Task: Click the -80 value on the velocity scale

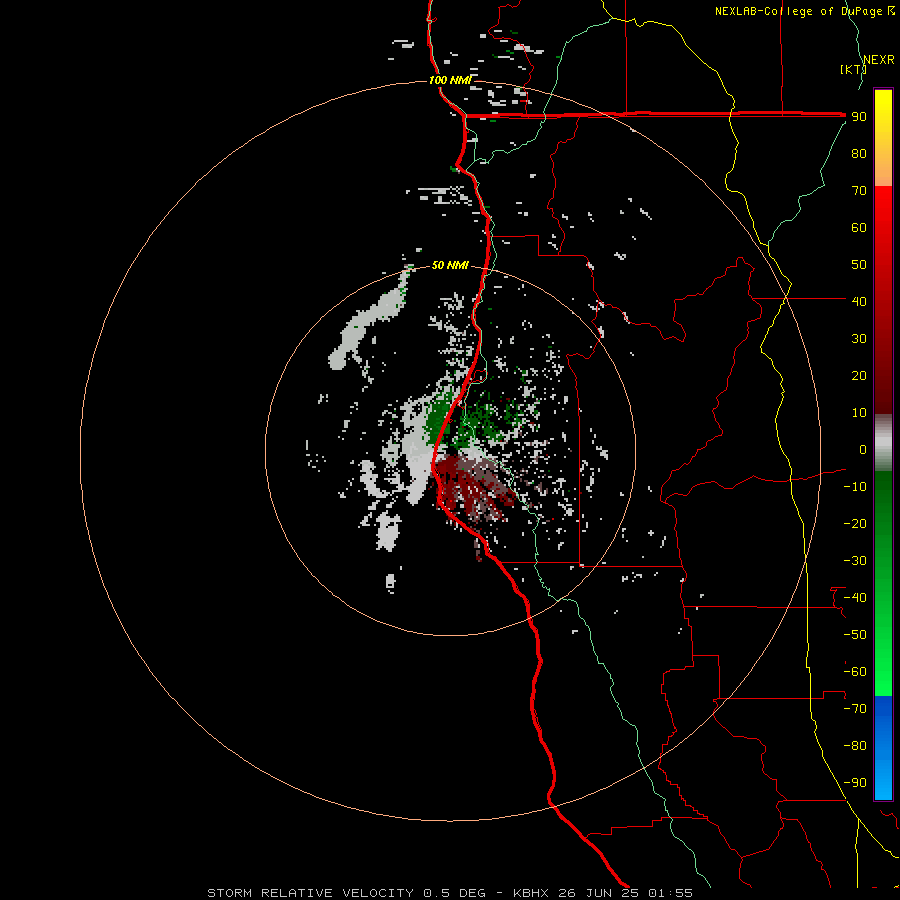Action: pos(855,746)
